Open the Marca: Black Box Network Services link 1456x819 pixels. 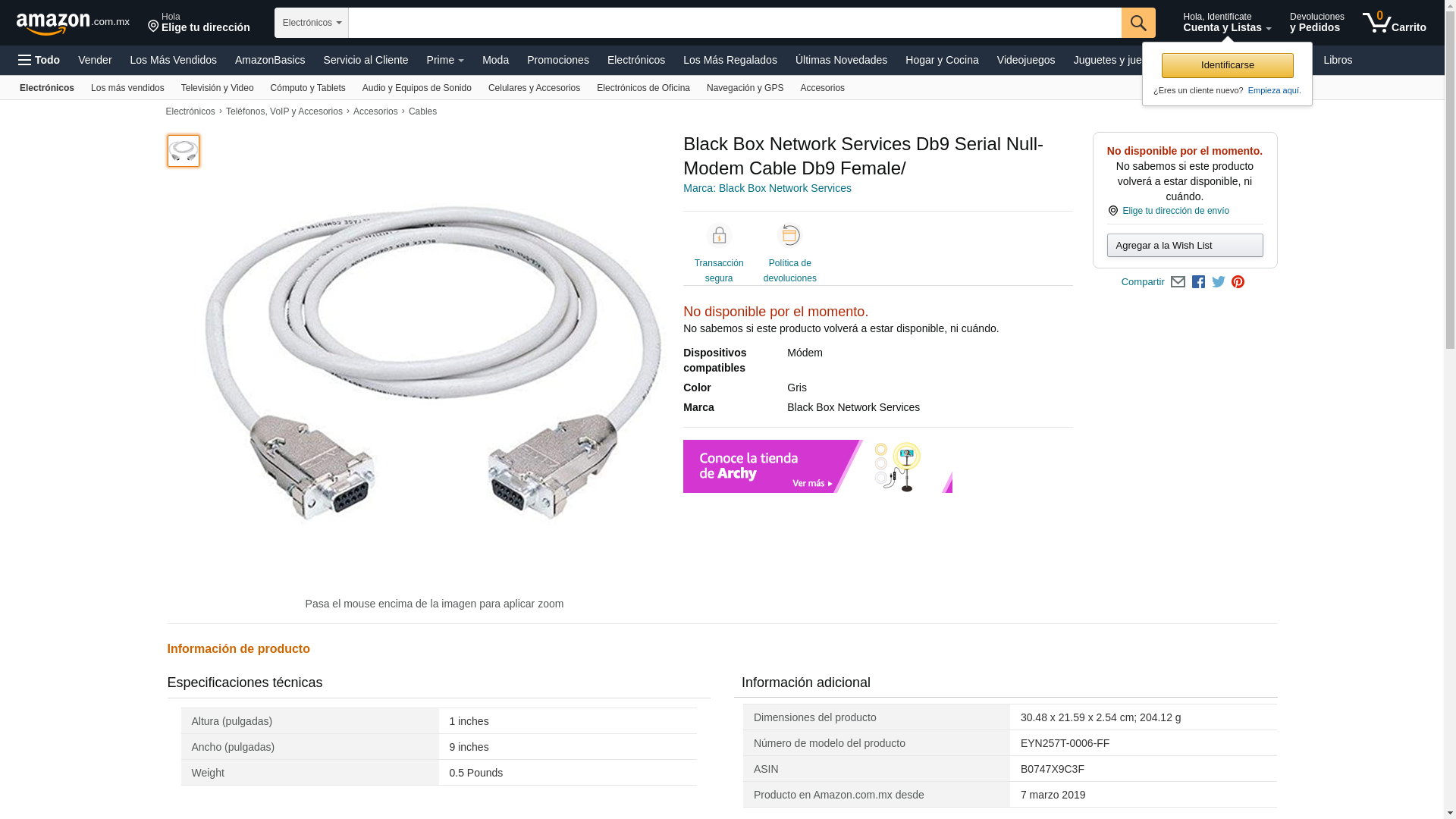[767, 188]
